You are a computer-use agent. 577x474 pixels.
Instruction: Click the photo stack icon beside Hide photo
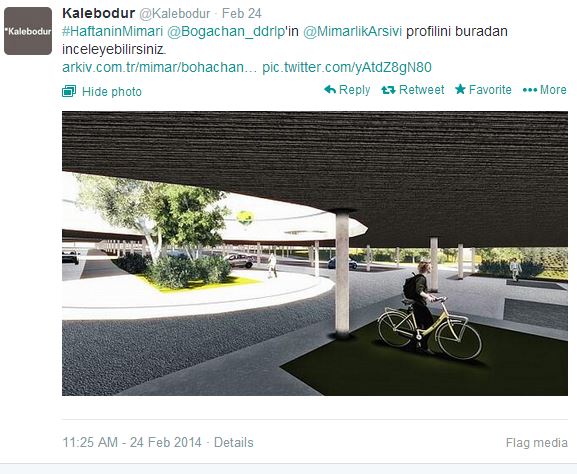click(x=69, y=91)
